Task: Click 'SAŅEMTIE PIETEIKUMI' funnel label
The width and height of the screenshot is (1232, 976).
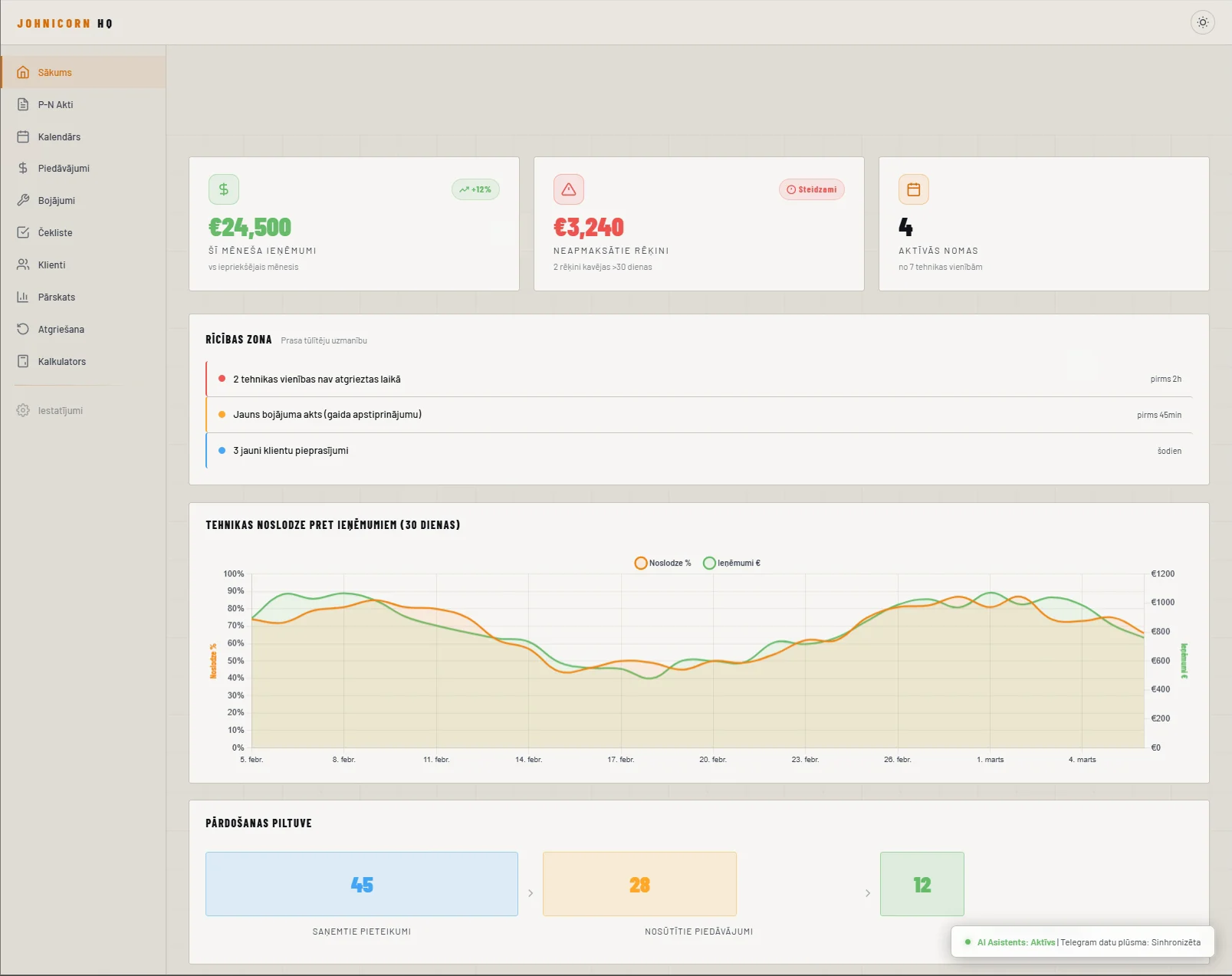Action: pyautogui.click(x=362, y=932)
